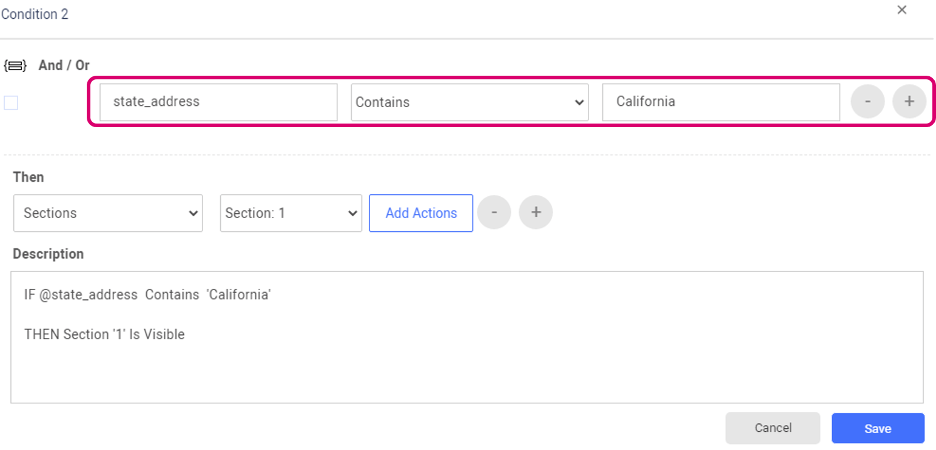
Task: Save the condition
Action: (x=877, y=428)
